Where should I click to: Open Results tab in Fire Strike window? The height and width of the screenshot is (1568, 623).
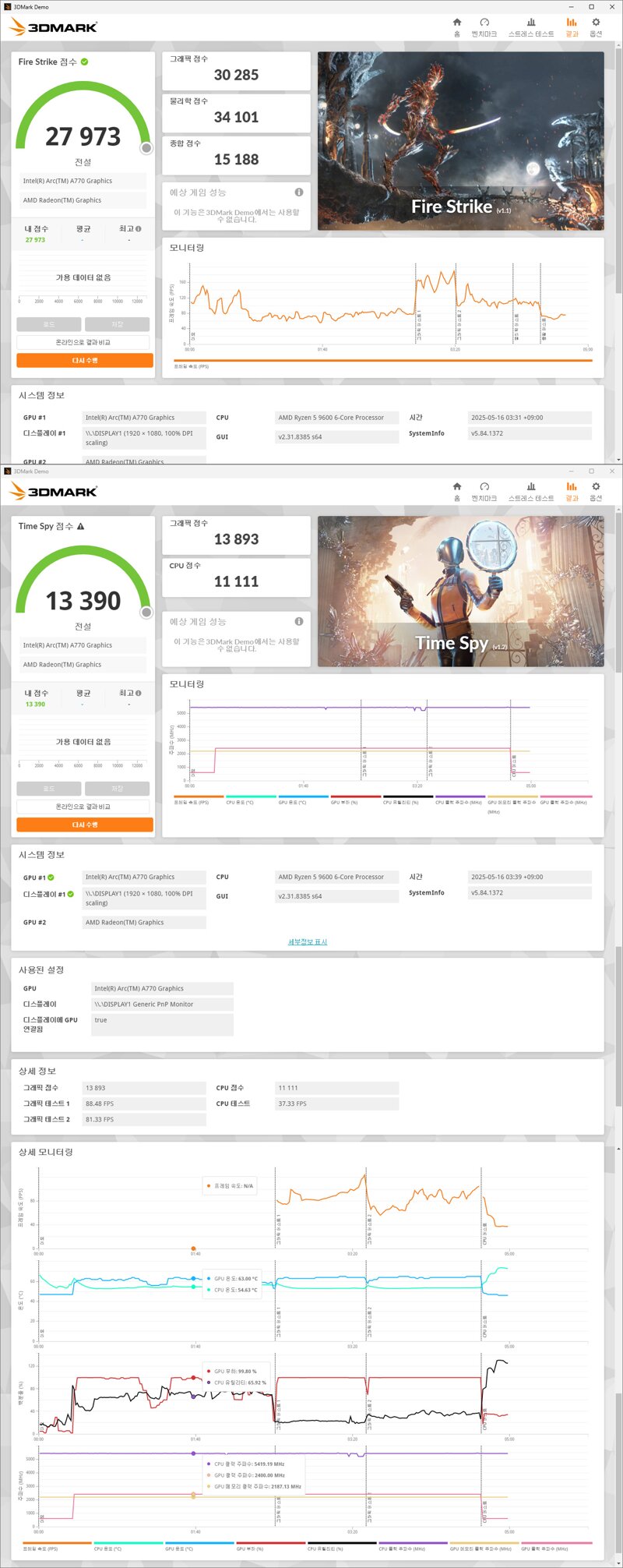572,27
